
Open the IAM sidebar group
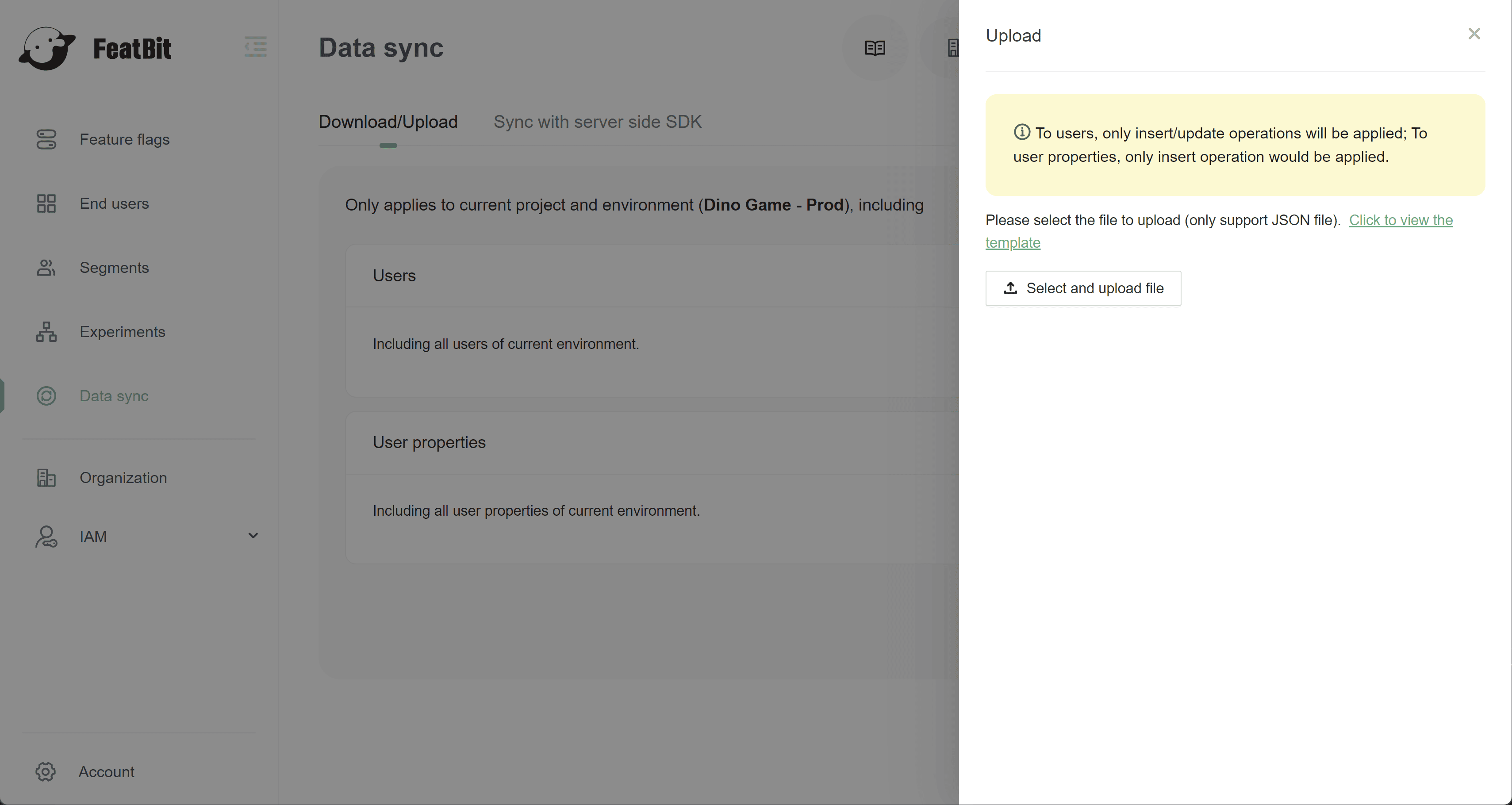(94, 536)
